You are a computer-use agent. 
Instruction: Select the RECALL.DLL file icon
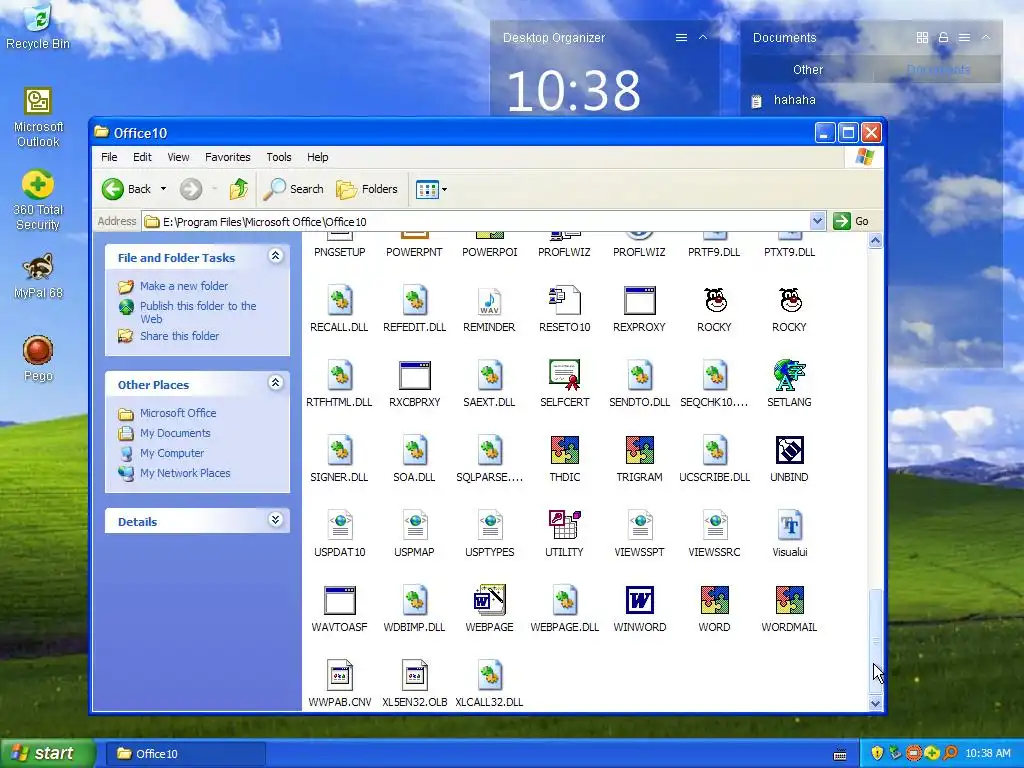339,301
